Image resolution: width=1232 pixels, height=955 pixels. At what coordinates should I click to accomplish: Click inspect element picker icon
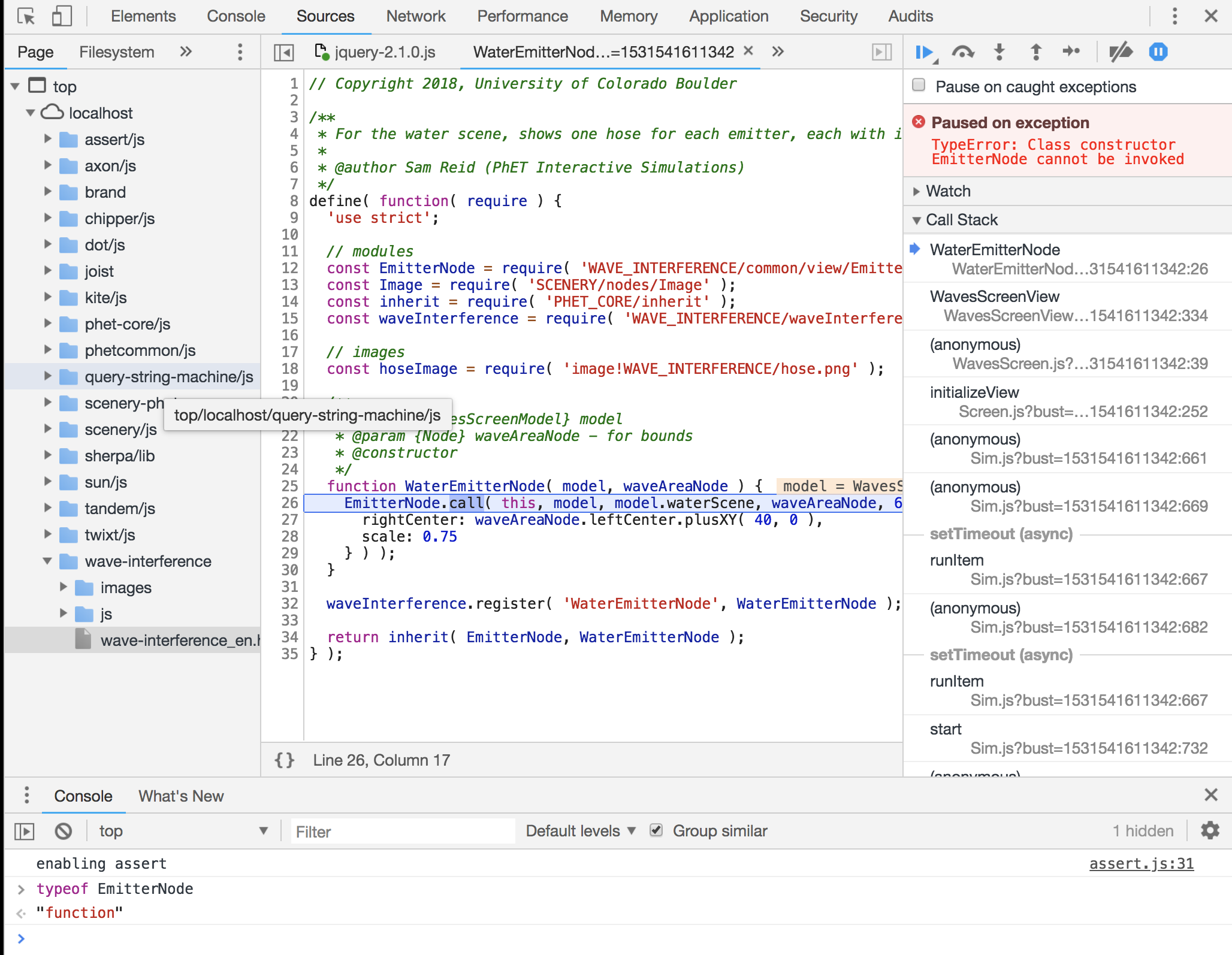pyautogui.click(x=26, y=16)
